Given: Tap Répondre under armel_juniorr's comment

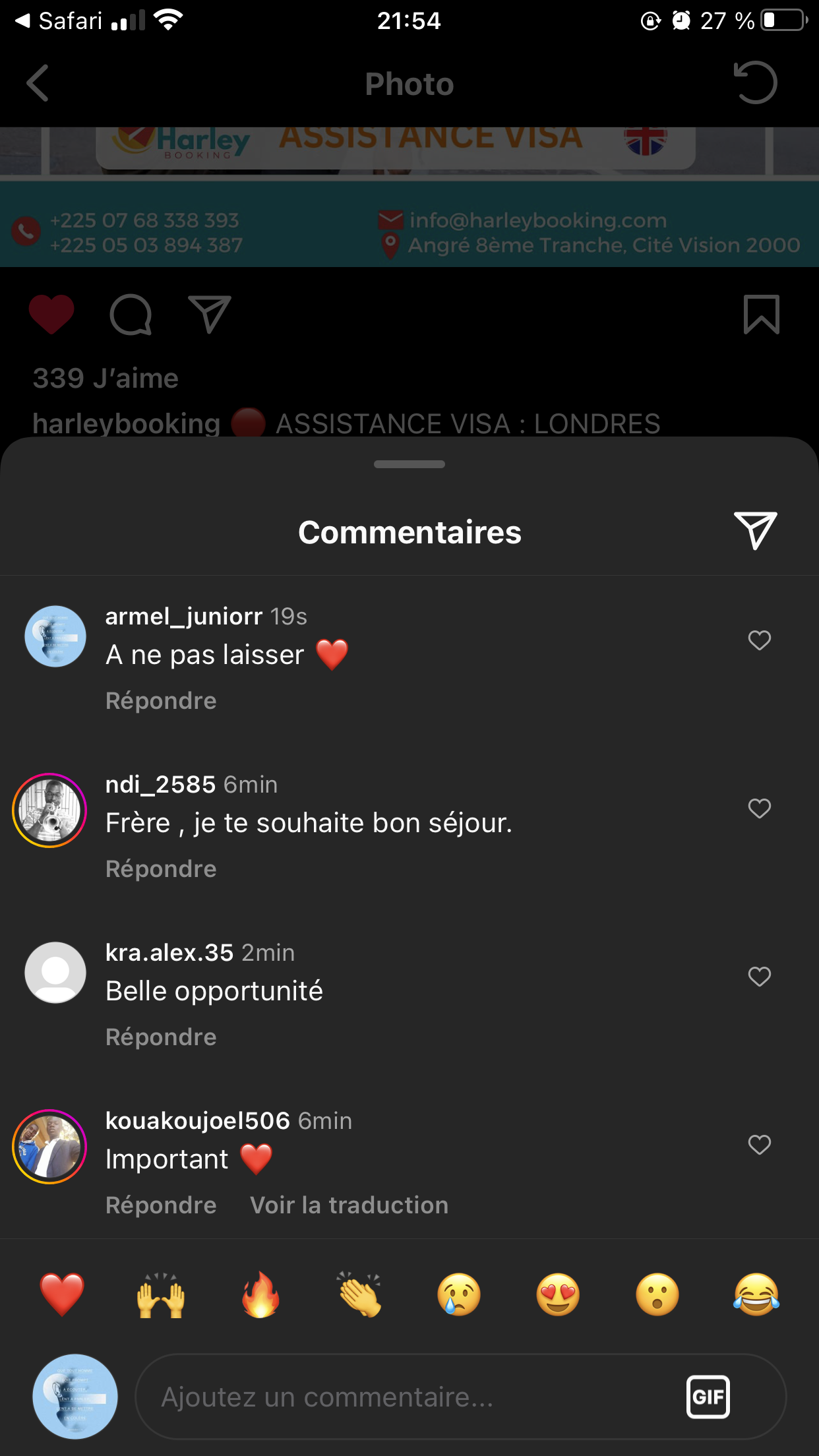Looking at the screenshot, I should click(161, 701).
